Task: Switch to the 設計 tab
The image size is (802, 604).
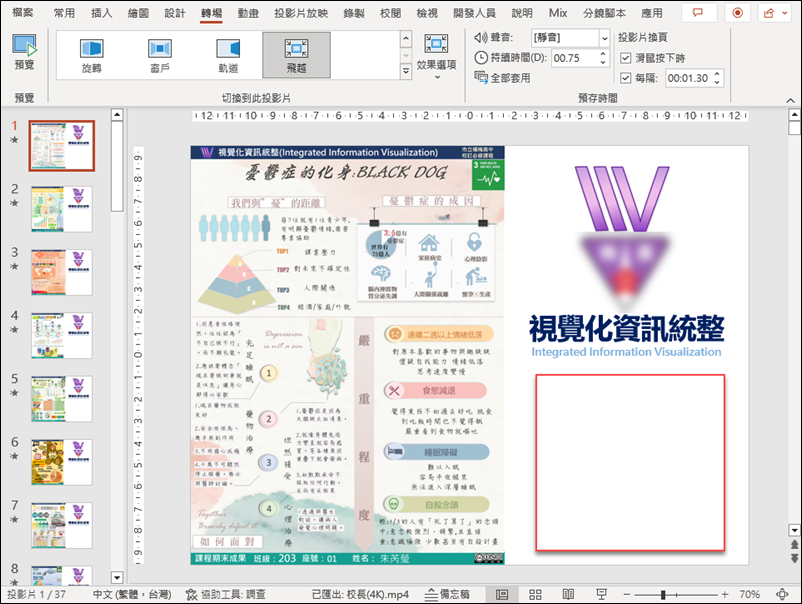Action: click(175, 13)
